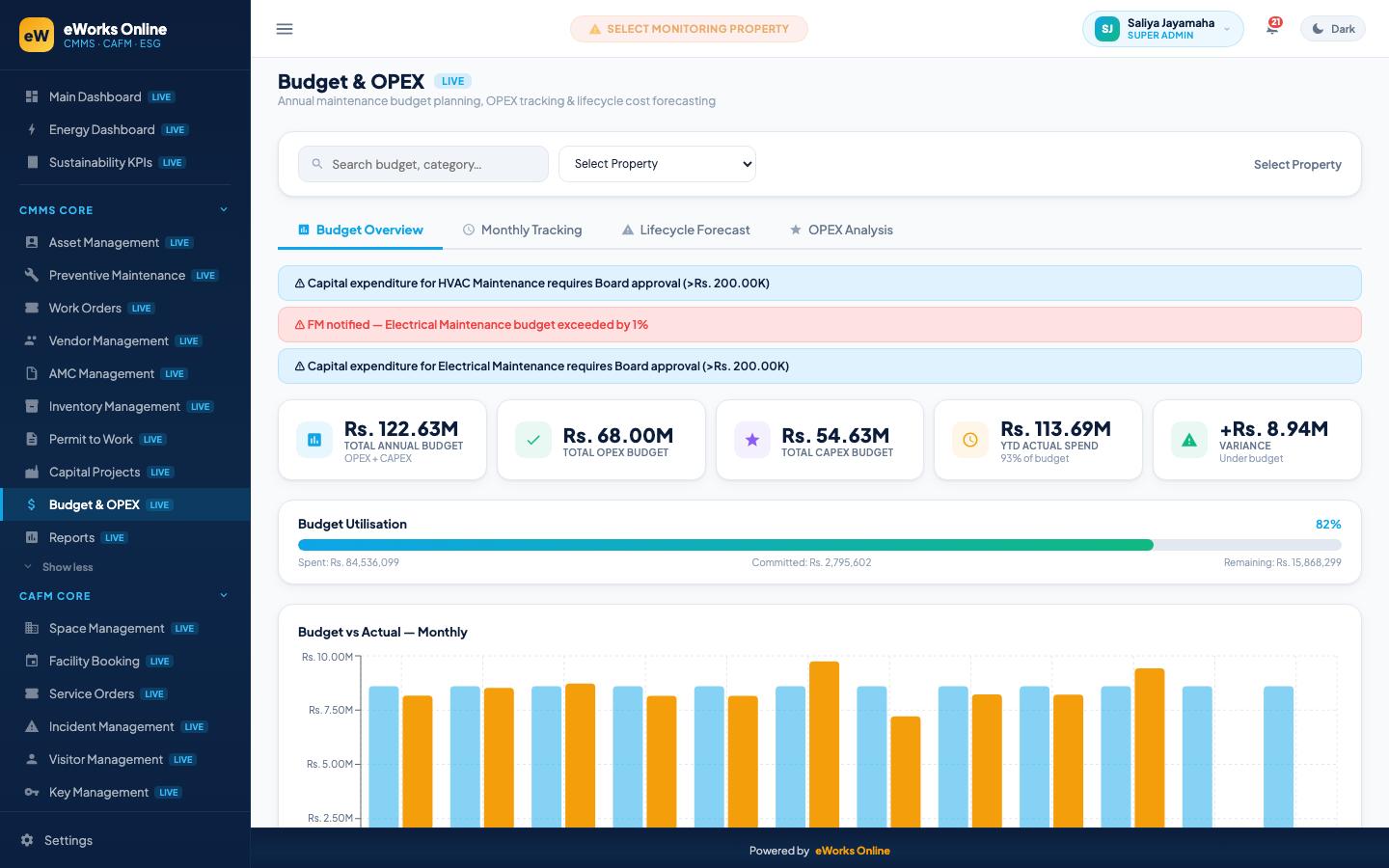
Task: Click the Select Property text at right
Action: pos(1297,164)
